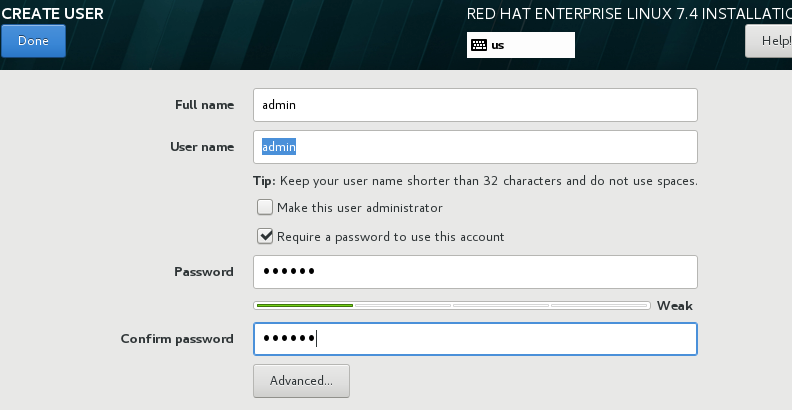
Task: Click the blue Done button
Action: pos(33,41)
